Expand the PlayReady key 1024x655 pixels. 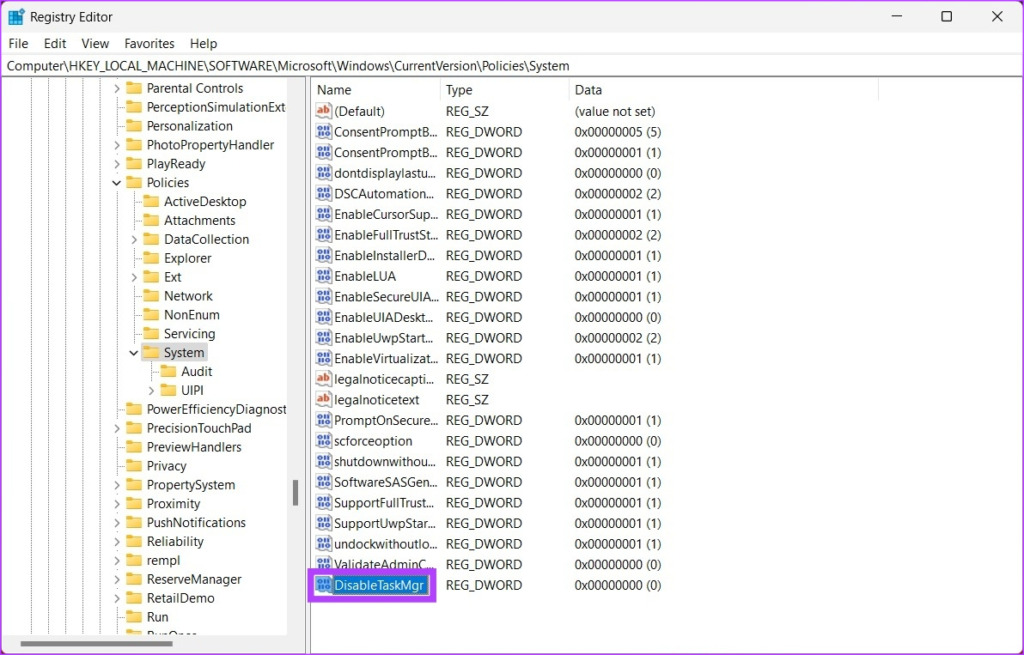[x=117, y=164]
